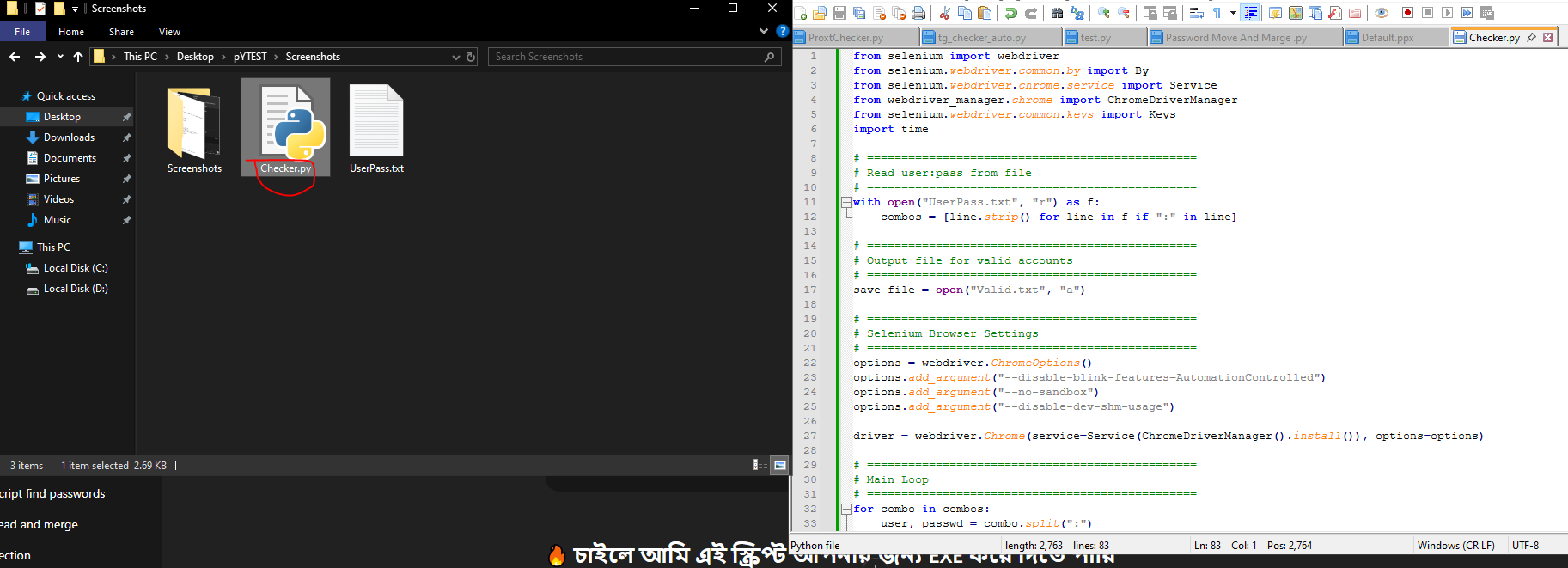Viewport: 1568px width, 568px height.
Task: Toggle the indent guide button
Action: point(1251,13)
